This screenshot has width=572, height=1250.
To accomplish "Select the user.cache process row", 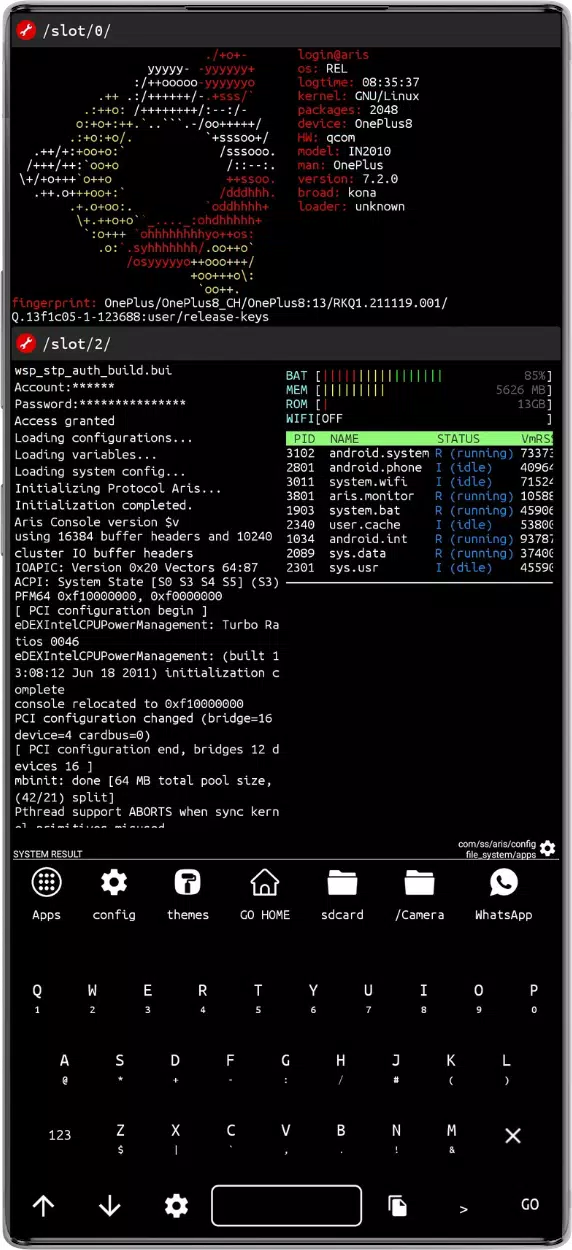I will (x=419, y=525).
